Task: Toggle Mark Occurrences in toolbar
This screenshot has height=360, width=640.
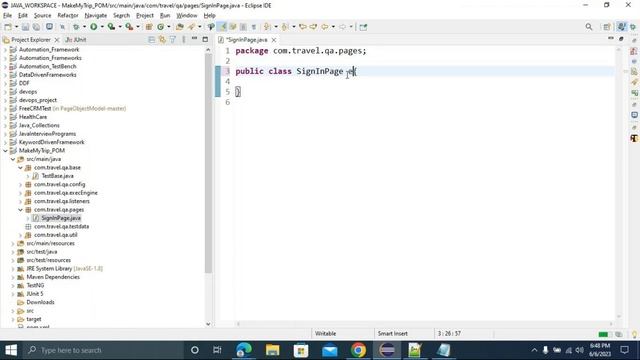Action: pos(222,27)
